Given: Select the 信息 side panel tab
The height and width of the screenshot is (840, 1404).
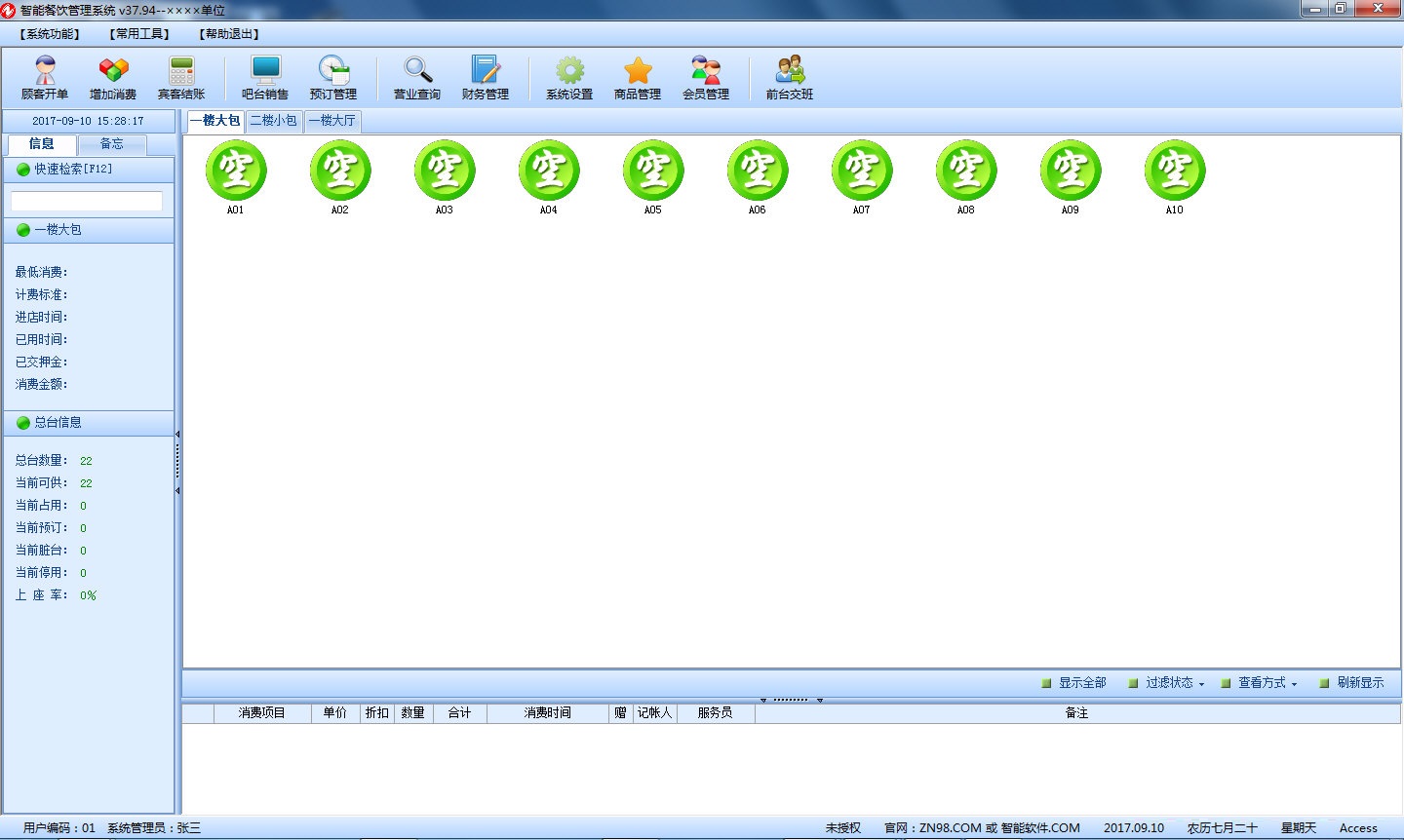Looking at the screenshot, I should point(42,144).
